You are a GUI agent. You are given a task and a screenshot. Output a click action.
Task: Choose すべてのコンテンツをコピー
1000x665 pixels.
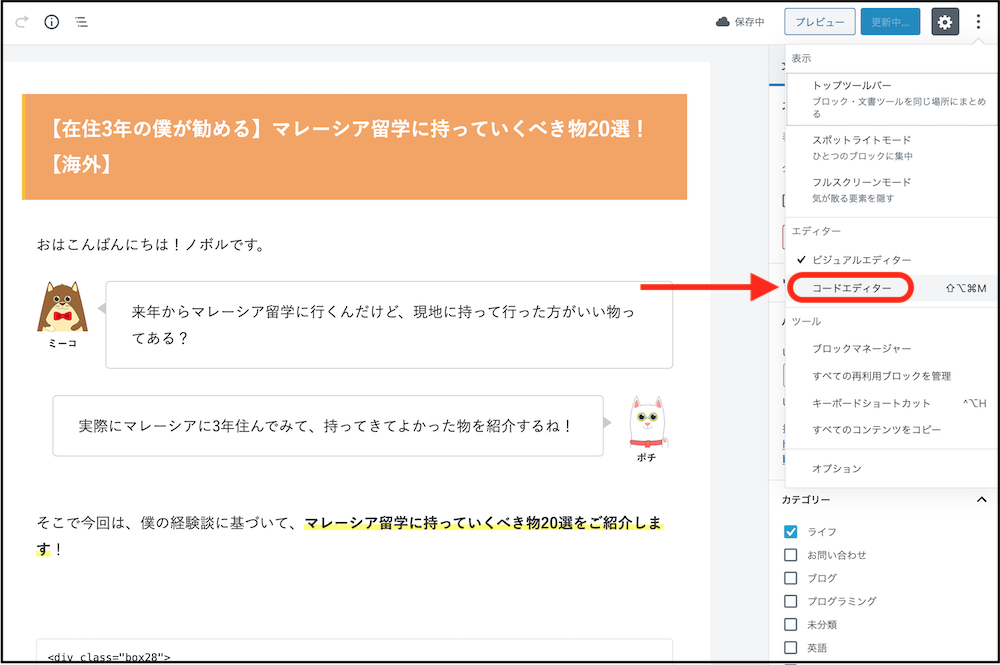892,430
